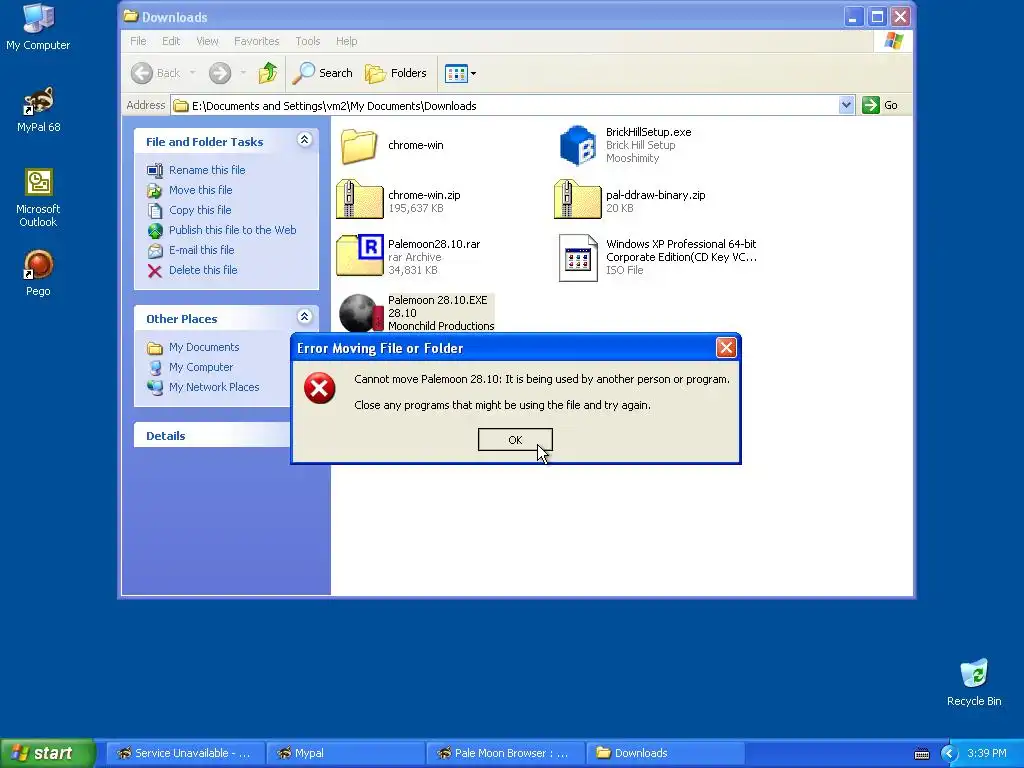1024x768 pixels.
Task: Show hidden tray icons arrow
Action: 949,754
